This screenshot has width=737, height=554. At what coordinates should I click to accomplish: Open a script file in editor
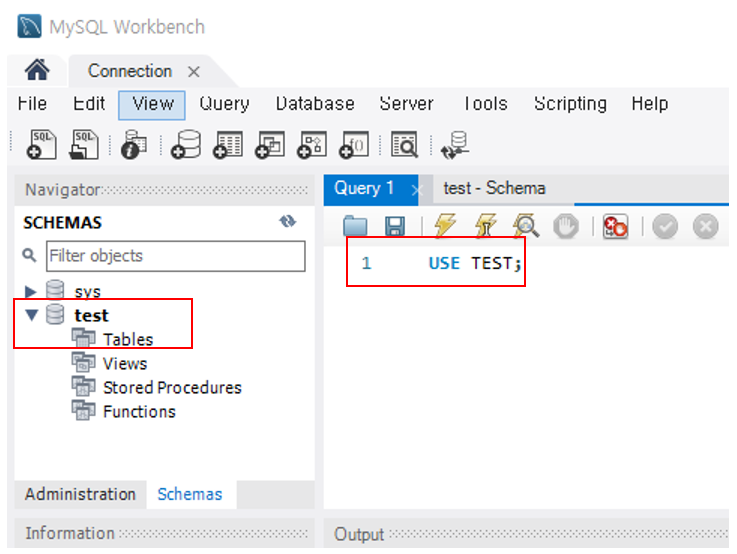[x=355, y=226]
